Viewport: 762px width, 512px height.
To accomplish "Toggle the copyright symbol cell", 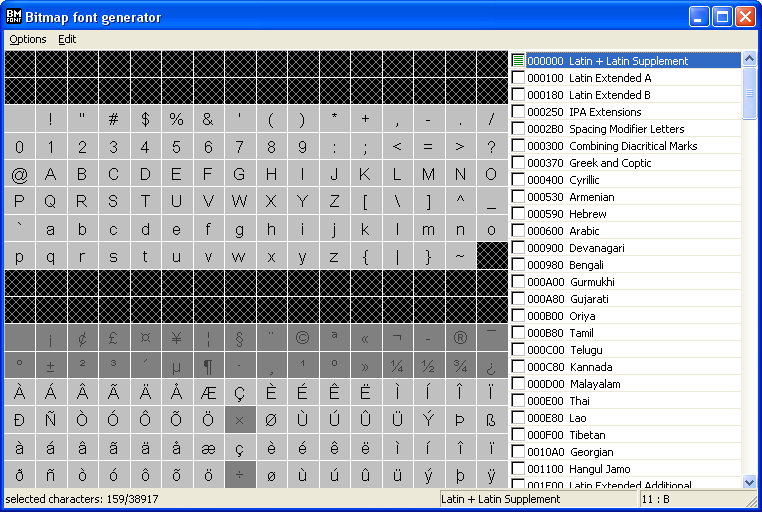I will tap(302, 338).
